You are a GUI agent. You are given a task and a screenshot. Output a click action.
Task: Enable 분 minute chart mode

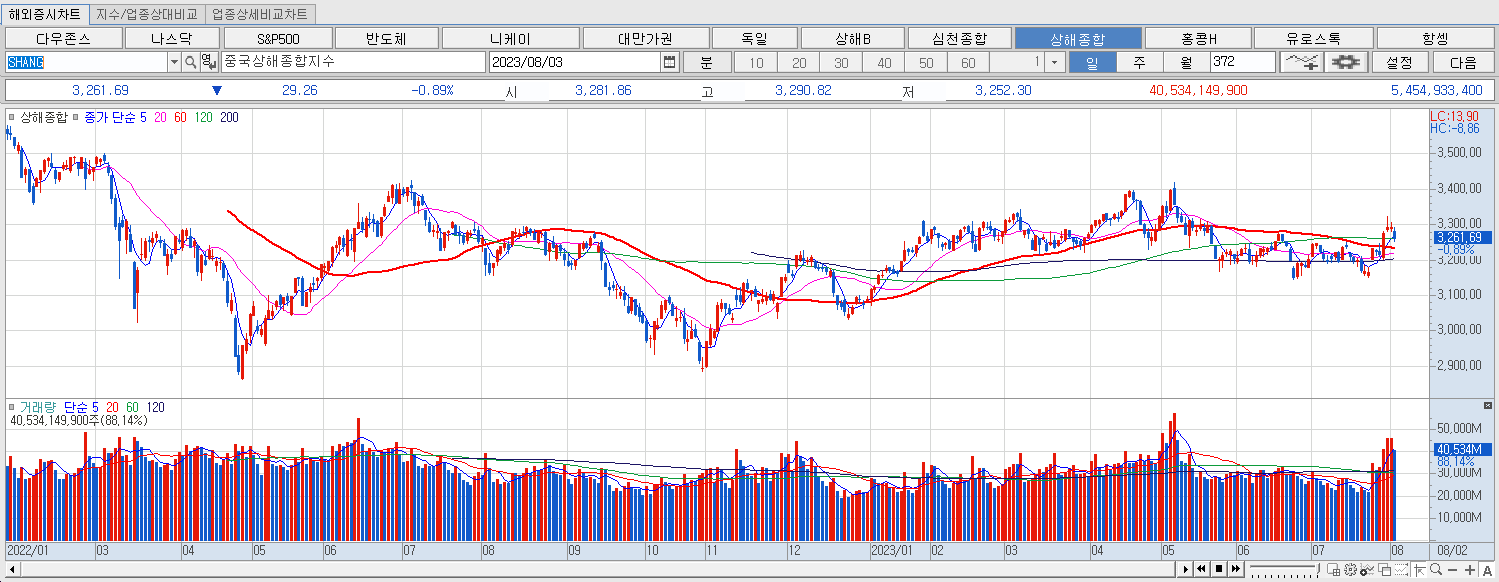706,62
